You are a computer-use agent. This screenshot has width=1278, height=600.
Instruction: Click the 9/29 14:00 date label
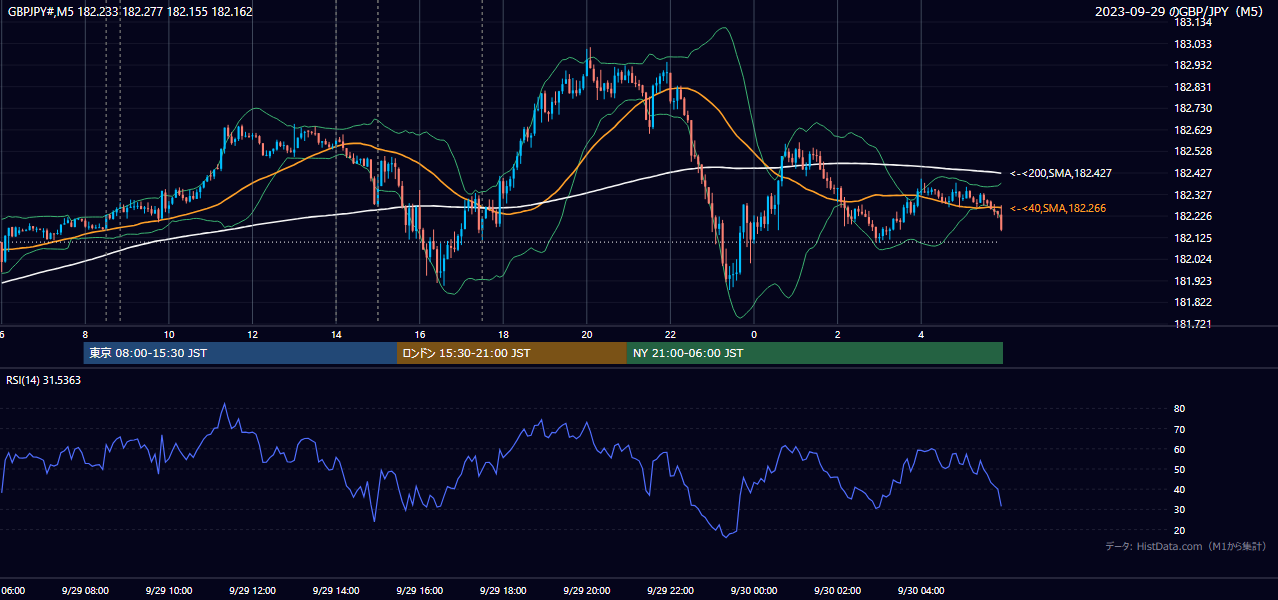[x=335, y=591]
